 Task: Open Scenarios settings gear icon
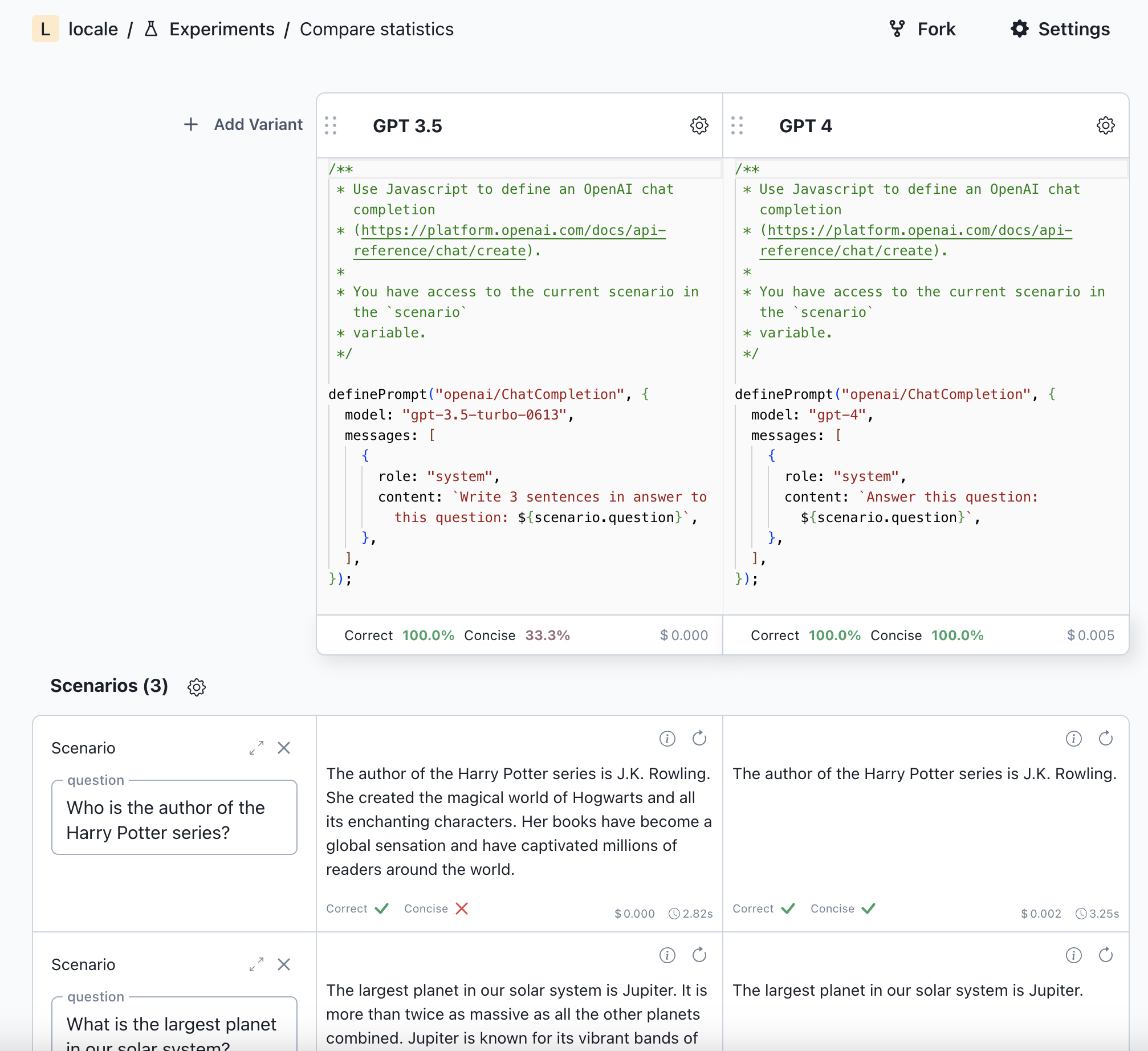click(x=197, y=687)
